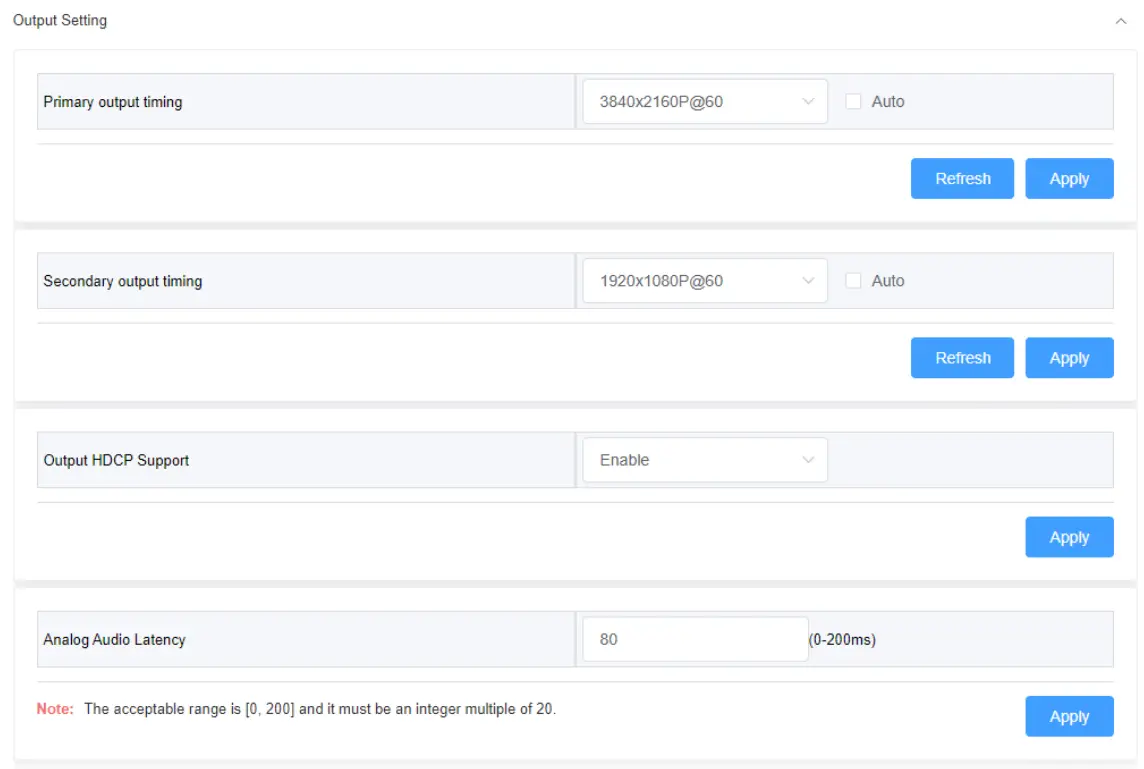Click the Primary output timing label
The height and width of the screenshot is (769, 1144).
[113, 102]
